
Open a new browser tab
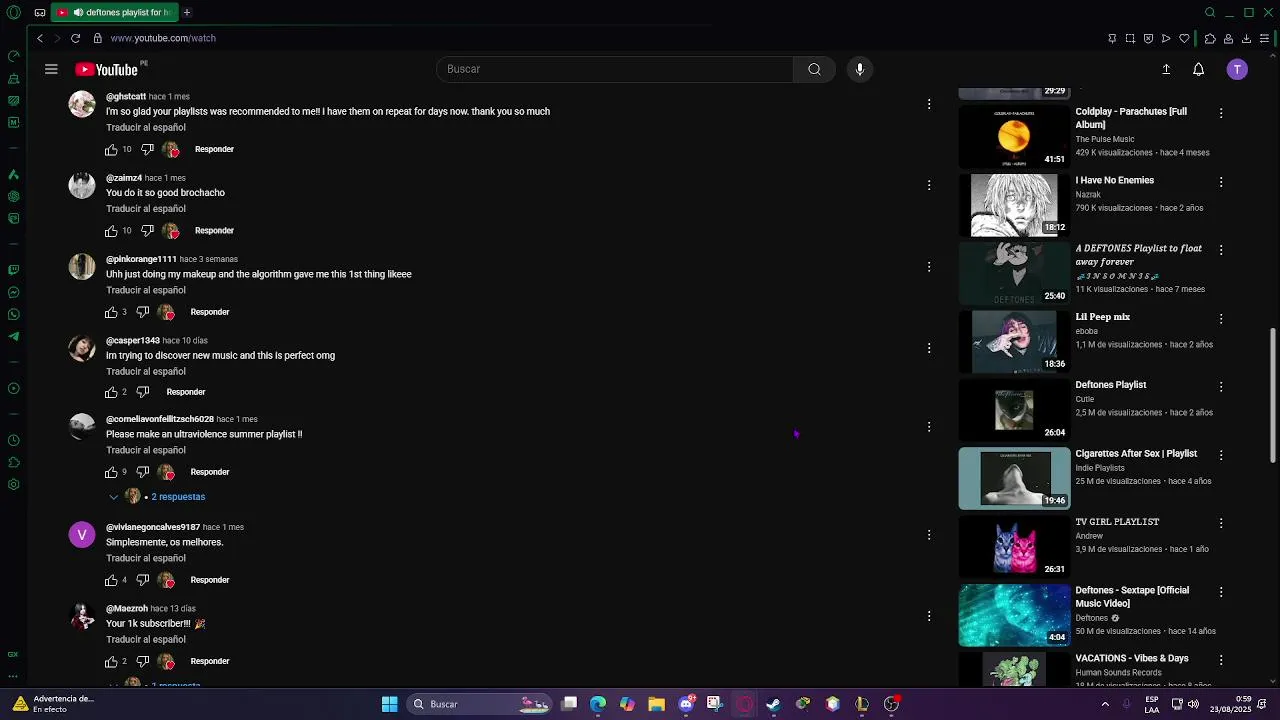click(187, 12)
